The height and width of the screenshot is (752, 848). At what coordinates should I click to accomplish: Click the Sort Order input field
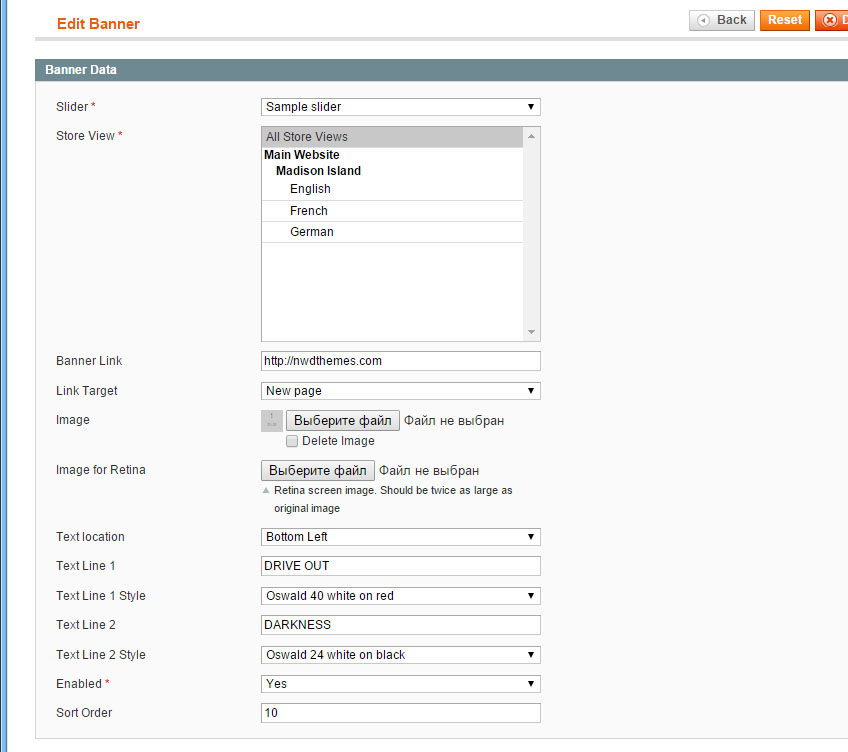(x=401, y=713)
